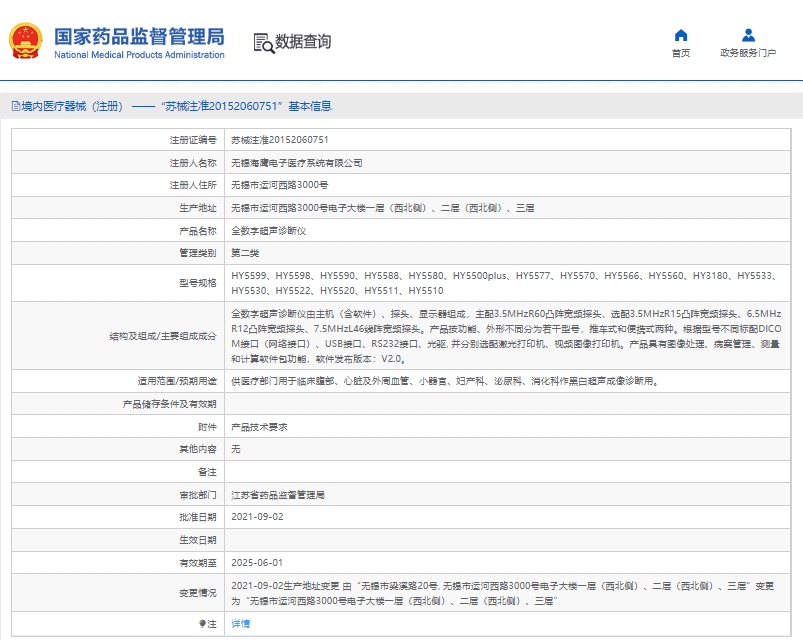Select the 其他内容 row label
The image size is (803, 640).
pos(198,449)
